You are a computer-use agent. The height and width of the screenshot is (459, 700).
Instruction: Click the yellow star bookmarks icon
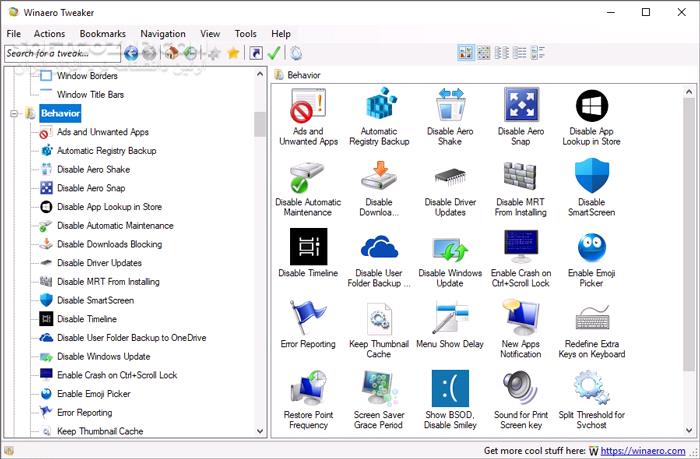click(233, 53)
